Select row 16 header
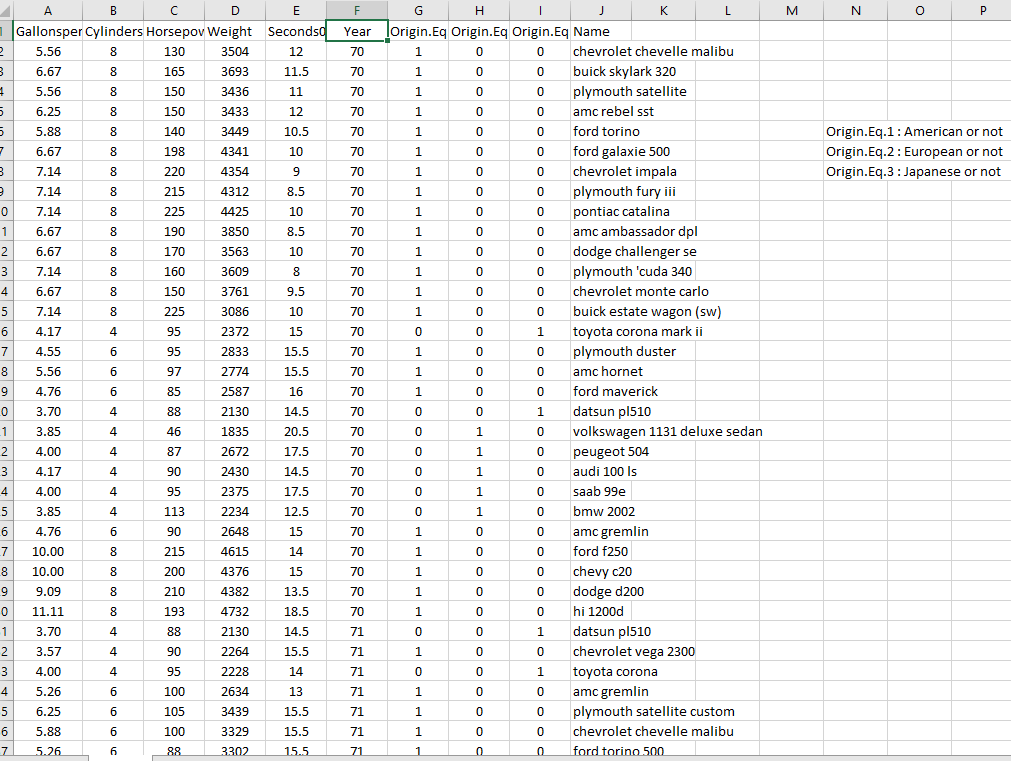The width and height of the screenshot is (1011, 761). pyautogui.click(x=5, y=331)
